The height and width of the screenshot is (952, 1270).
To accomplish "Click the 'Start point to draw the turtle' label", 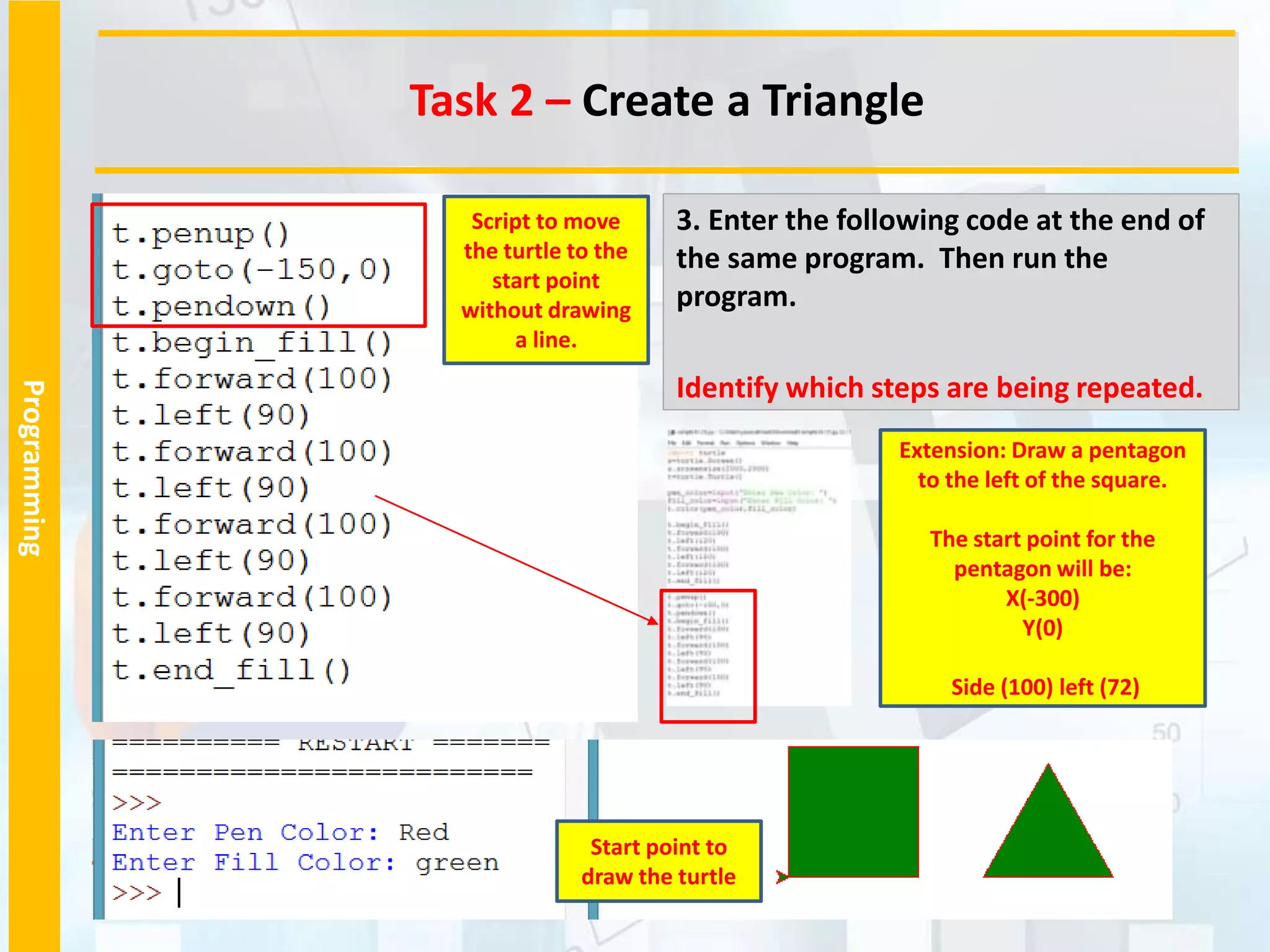I will [x=658, y=861].
